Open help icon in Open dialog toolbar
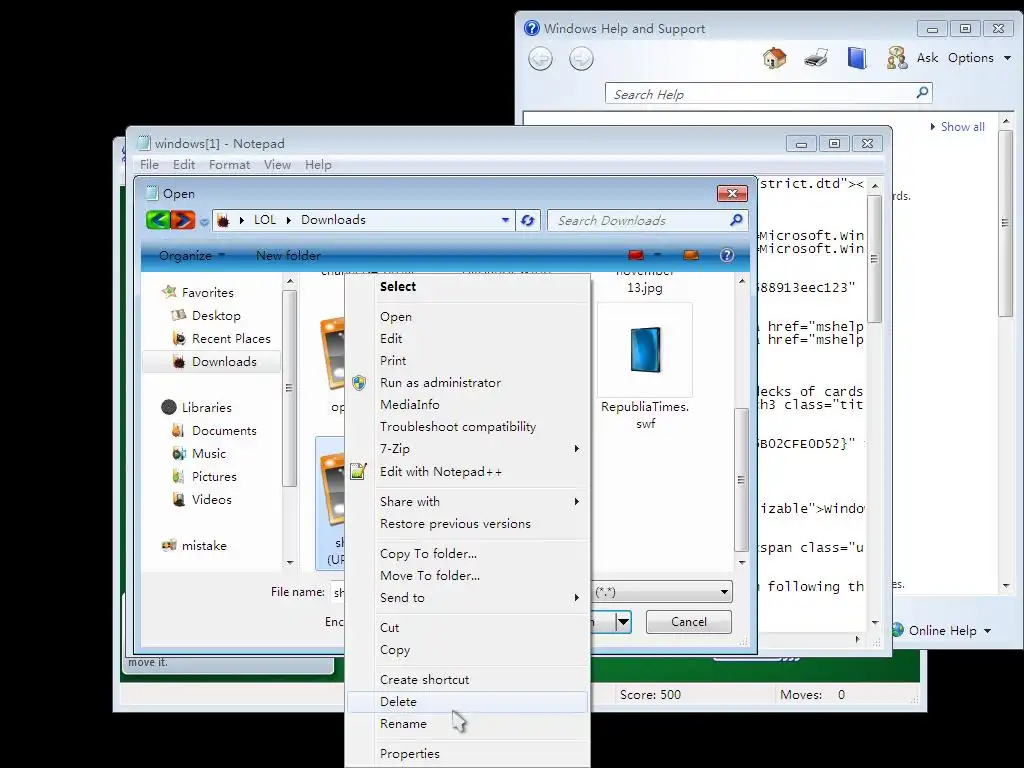The height and width of the screenshot is (768, 1024). [727, 255]
